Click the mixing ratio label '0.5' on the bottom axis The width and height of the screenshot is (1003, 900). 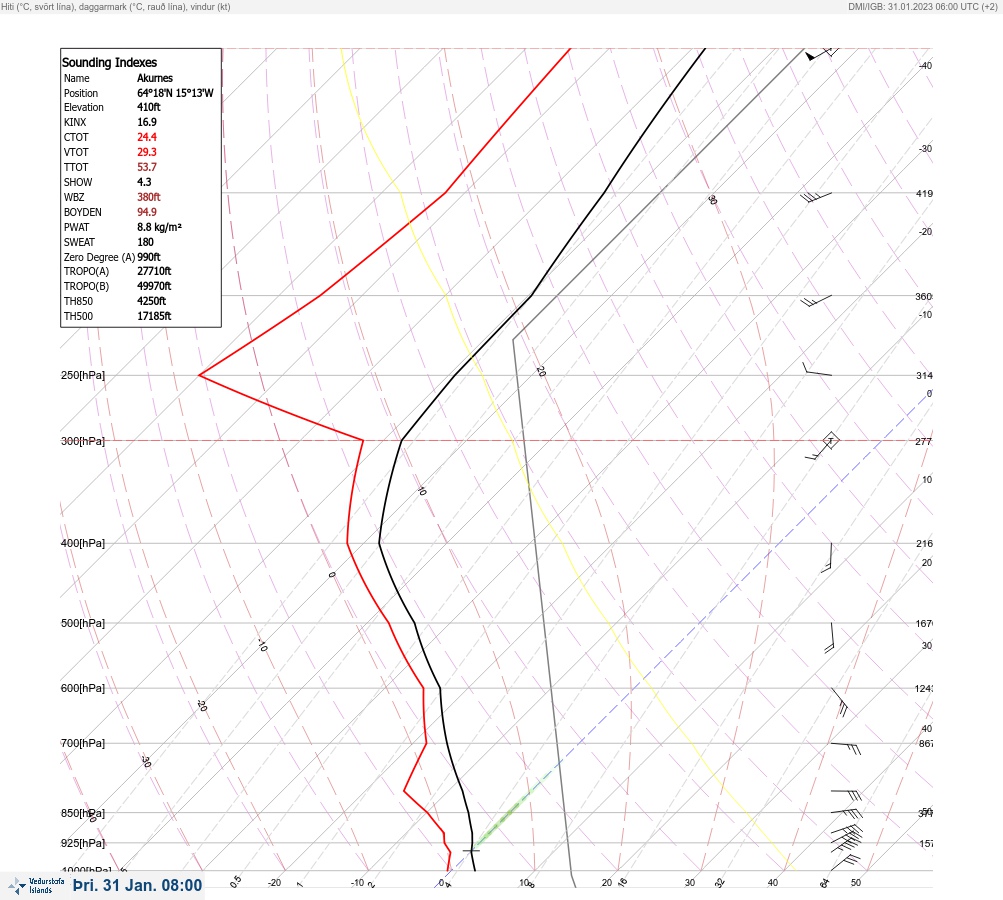pyautogui.click(x=235, y=881)
